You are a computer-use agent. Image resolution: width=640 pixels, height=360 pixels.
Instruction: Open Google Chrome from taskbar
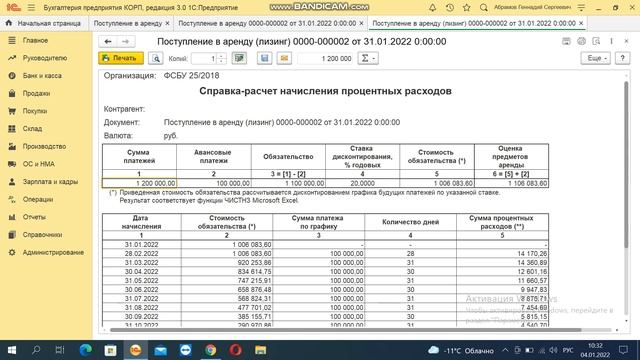click(x=211, y=350)
